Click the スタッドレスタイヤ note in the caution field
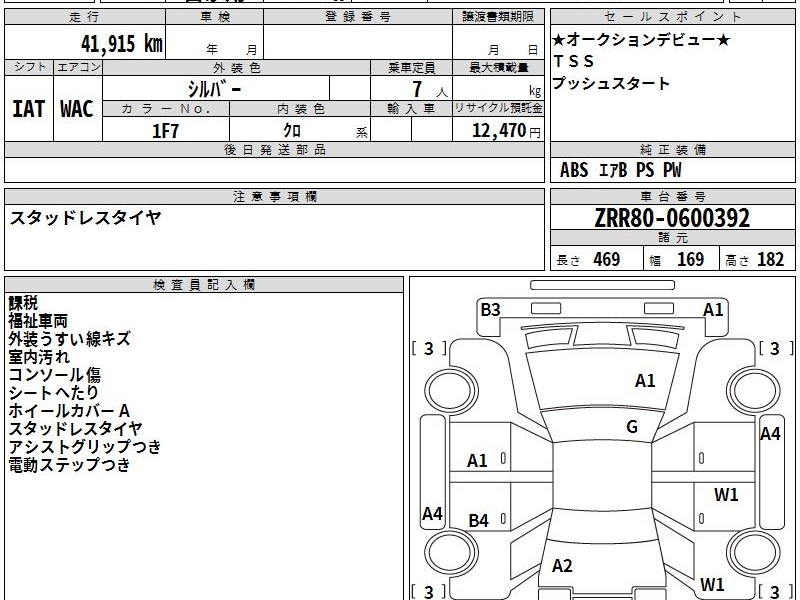 pyautogui.click(x=86, y=218)
